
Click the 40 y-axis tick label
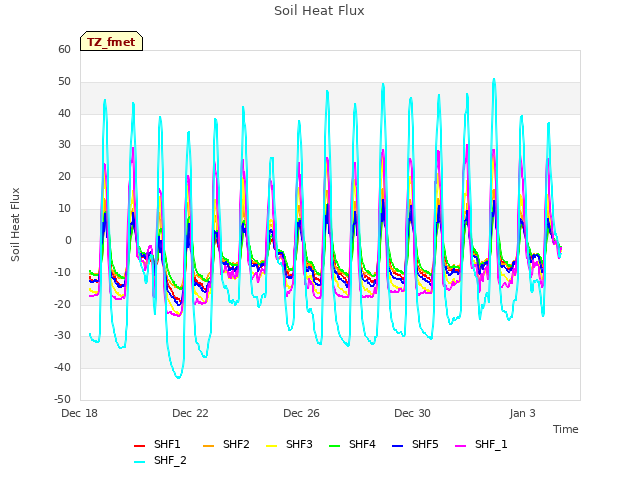[64, 113]
